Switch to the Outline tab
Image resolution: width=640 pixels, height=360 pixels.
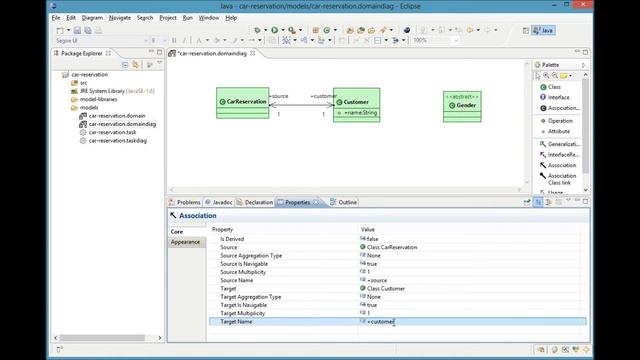click(x=343, y=202)
